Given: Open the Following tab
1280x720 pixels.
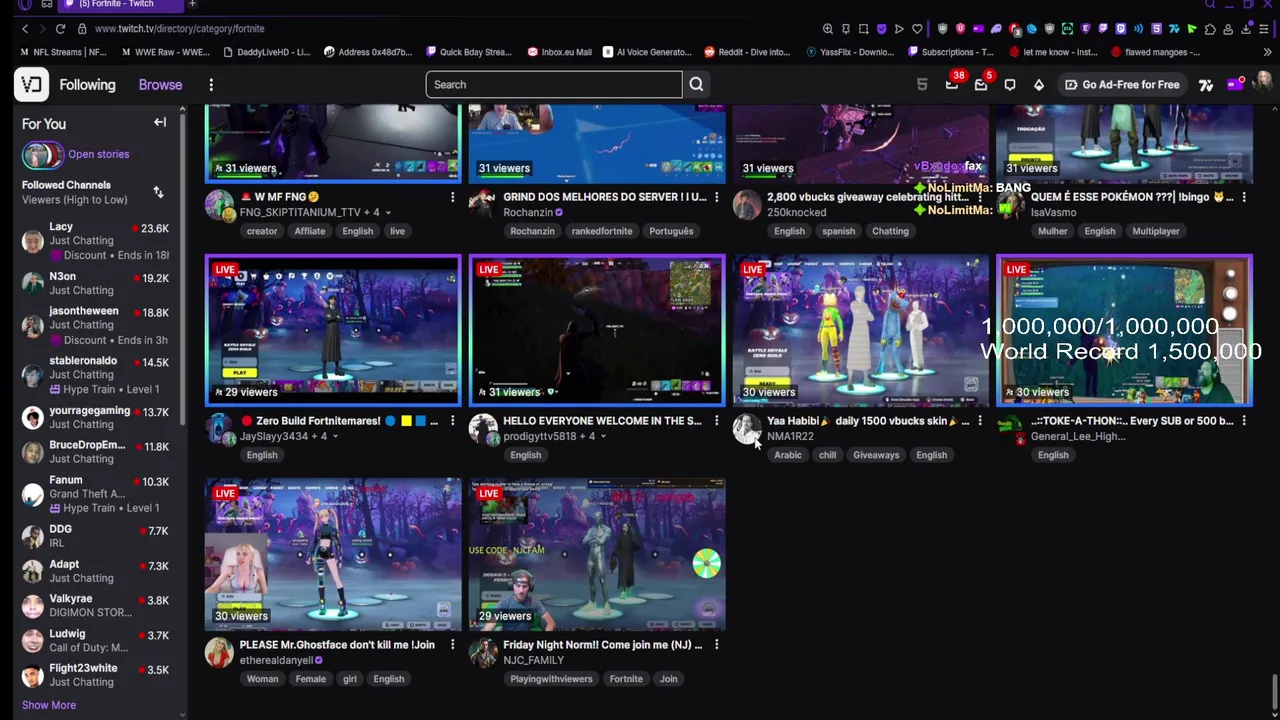Looking at the screenshot, I should point(87,85).
